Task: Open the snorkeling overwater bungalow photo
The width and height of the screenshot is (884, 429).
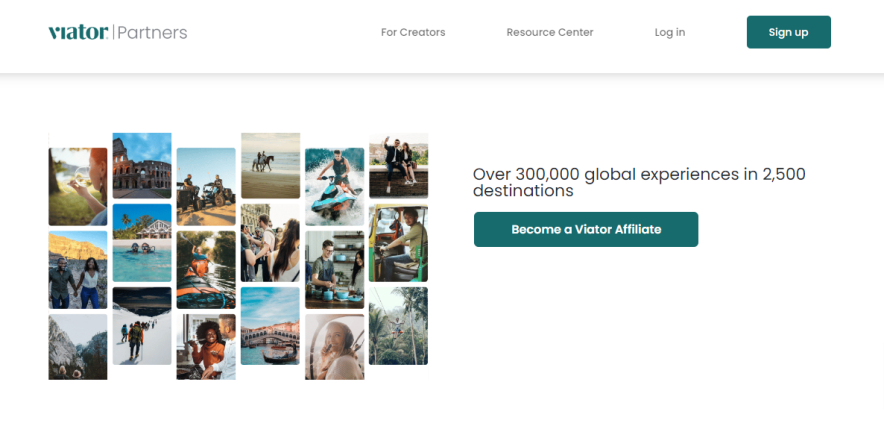Action: tap(142, 243)
